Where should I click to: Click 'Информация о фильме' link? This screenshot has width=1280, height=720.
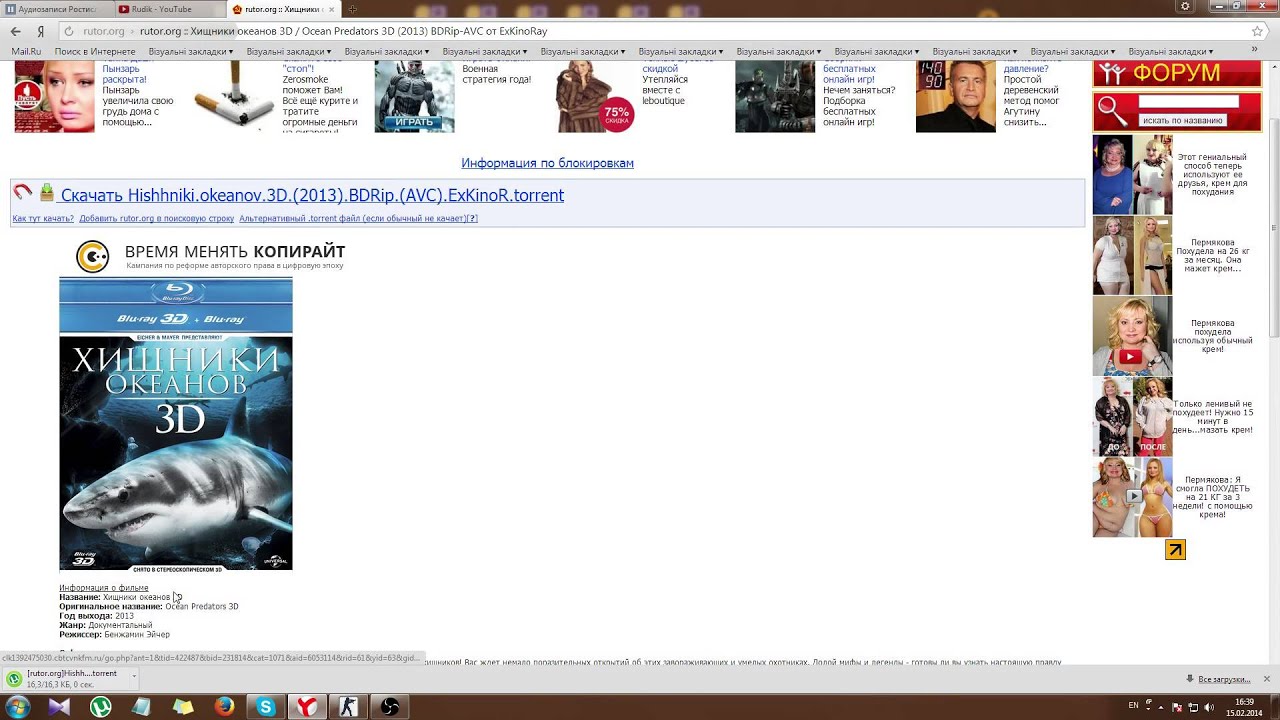[103, 588]
